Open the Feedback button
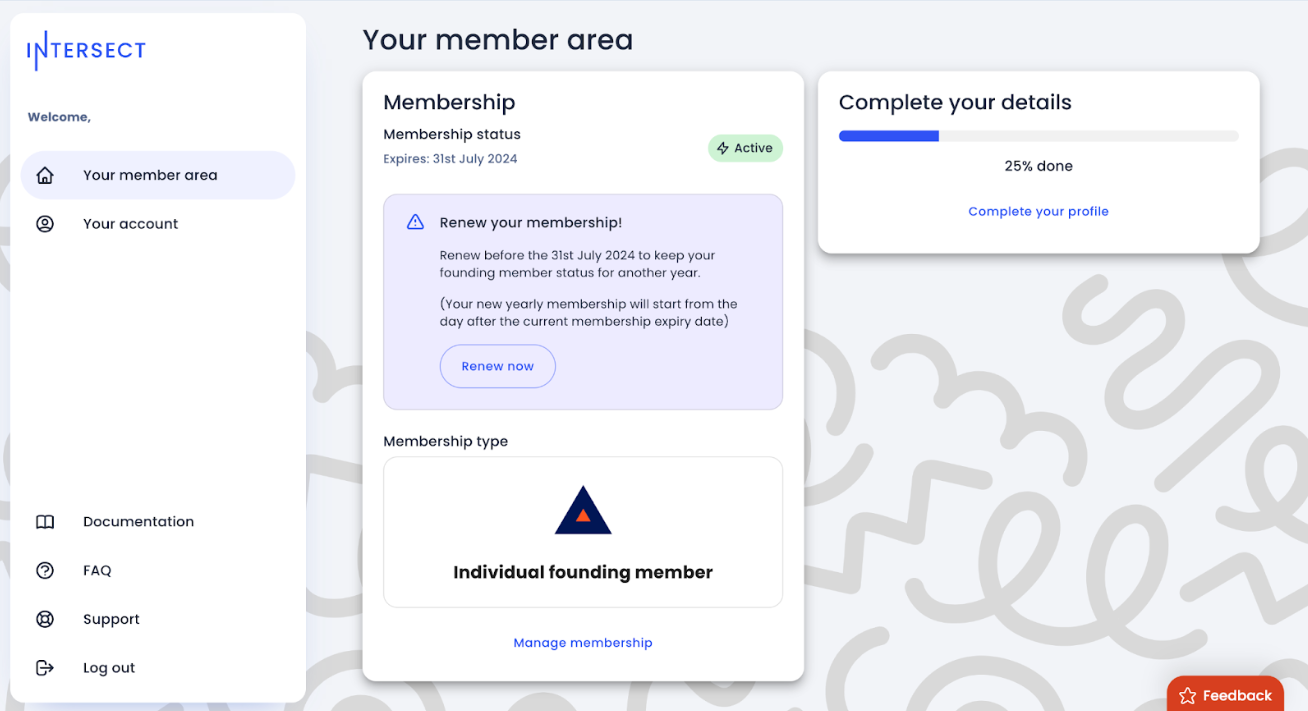This screenshot has width=1308, height=711. tap(1226, 694)
